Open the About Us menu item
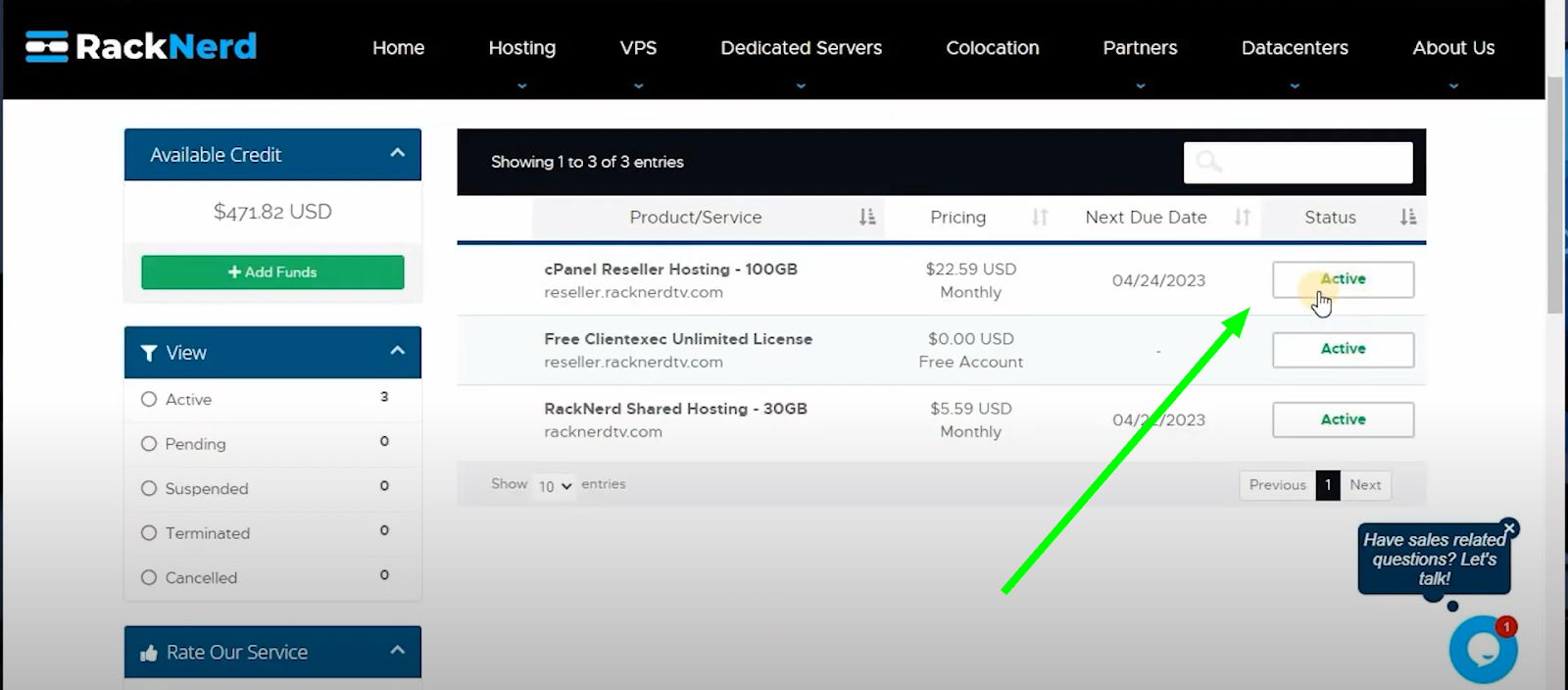 click(x=1453, y=48)
